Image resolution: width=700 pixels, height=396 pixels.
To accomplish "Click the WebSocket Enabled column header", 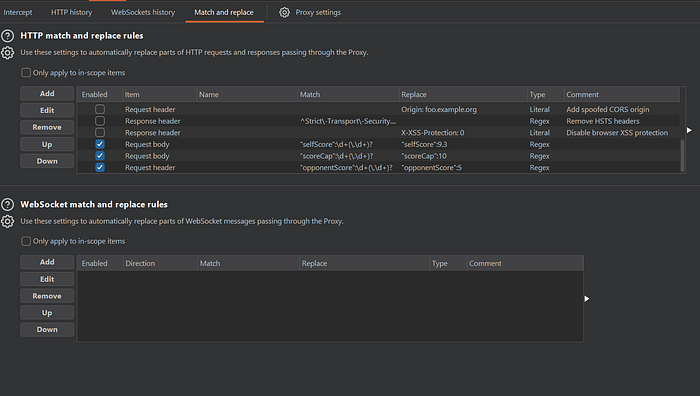I will (100, 263).
